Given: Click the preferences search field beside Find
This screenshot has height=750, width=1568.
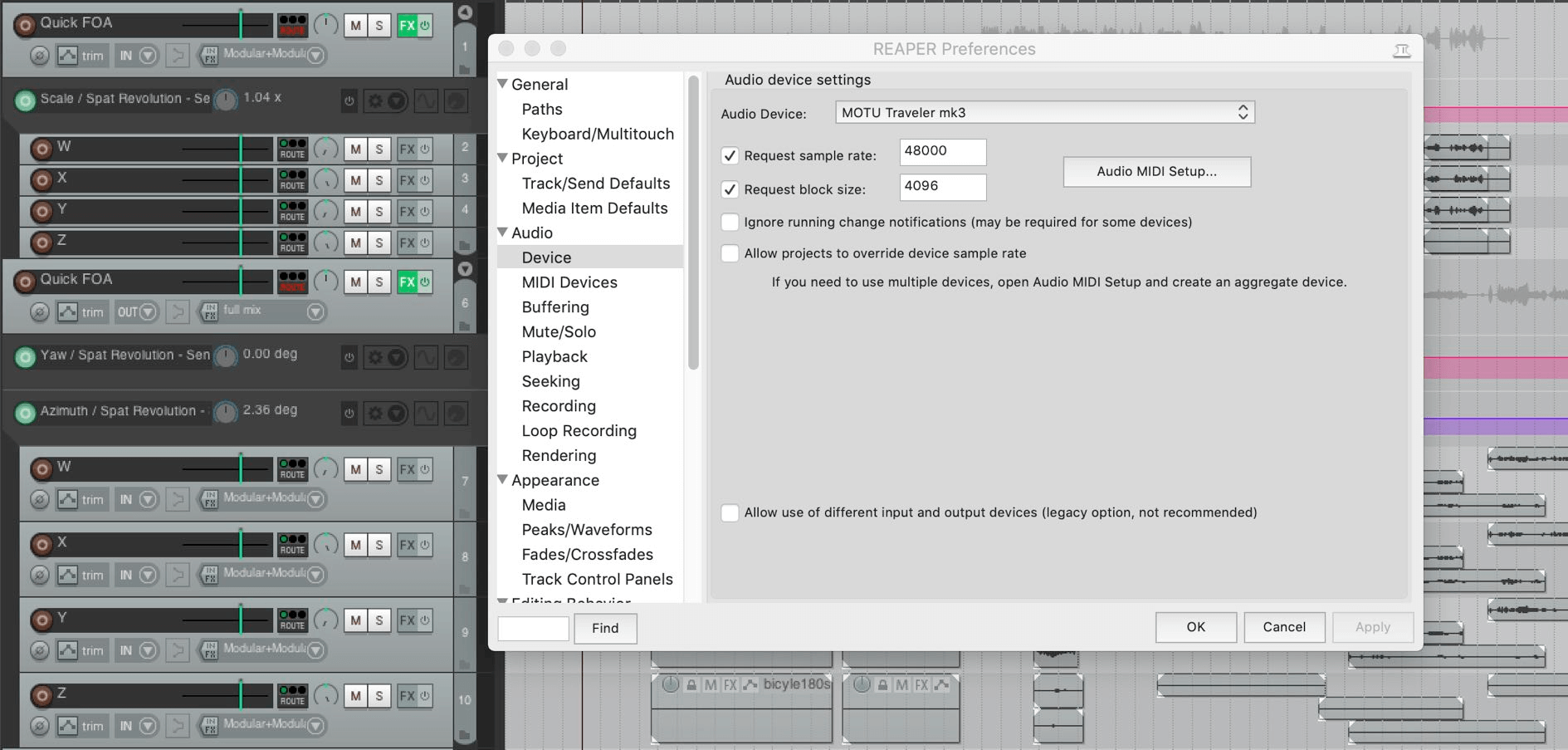Looking at the screenshot, I should point(533,628).
